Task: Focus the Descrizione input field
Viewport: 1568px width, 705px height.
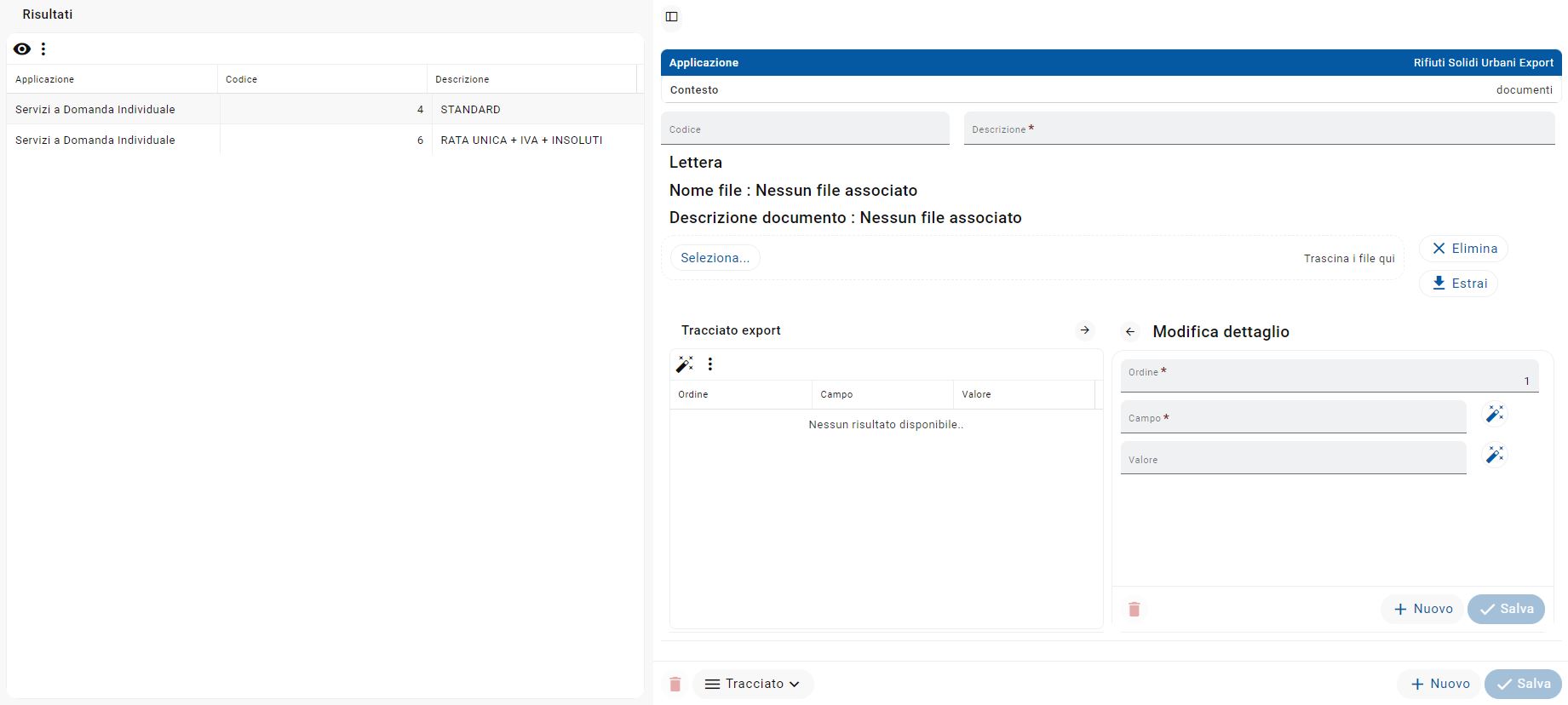Action: click(1258, 130)
